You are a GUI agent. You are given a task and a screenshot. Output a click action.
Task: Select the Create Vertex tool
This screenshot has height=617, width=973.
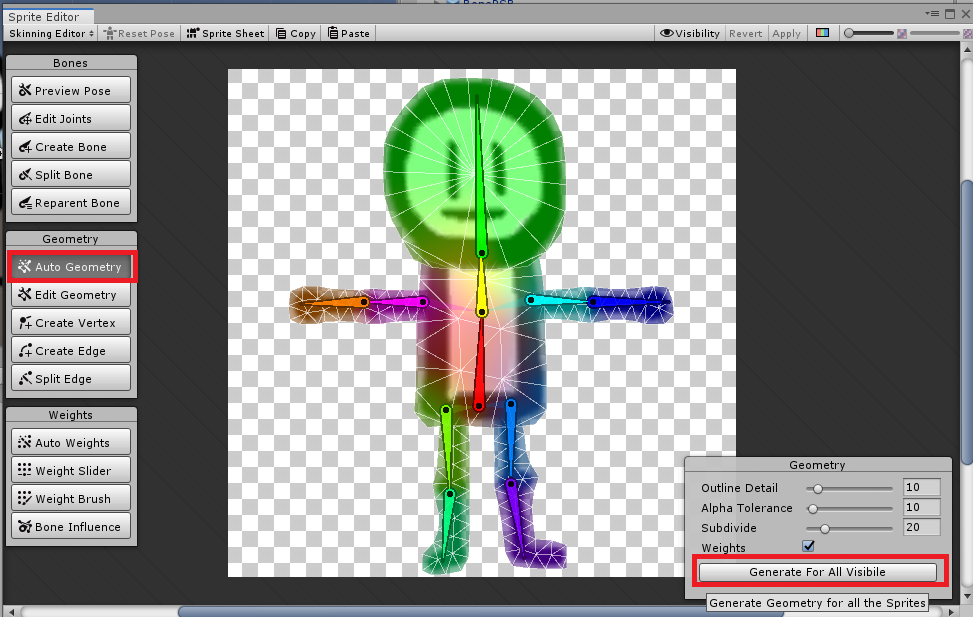click(71, 322)
